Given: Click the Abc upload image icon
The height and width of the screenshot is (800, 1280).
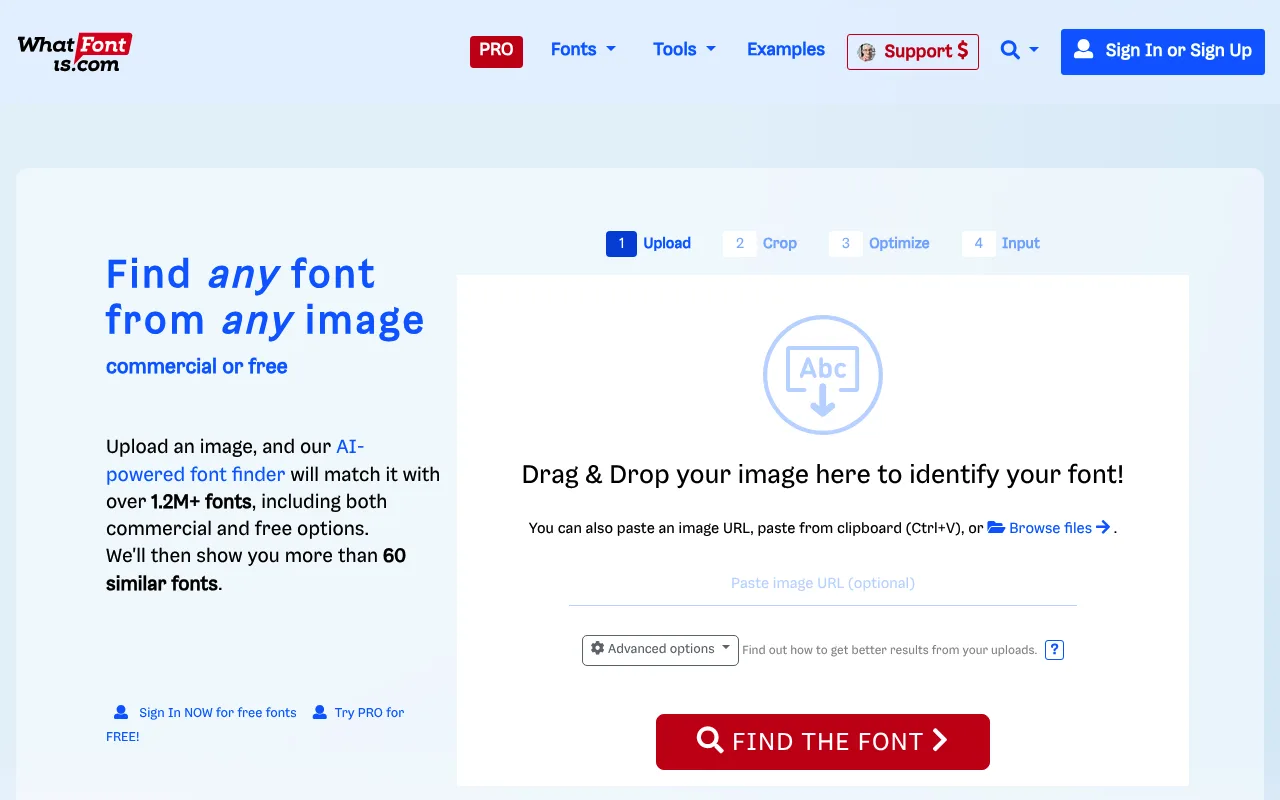Looking at the screenshot, I should pyautogui.click(x=823, y=375).
